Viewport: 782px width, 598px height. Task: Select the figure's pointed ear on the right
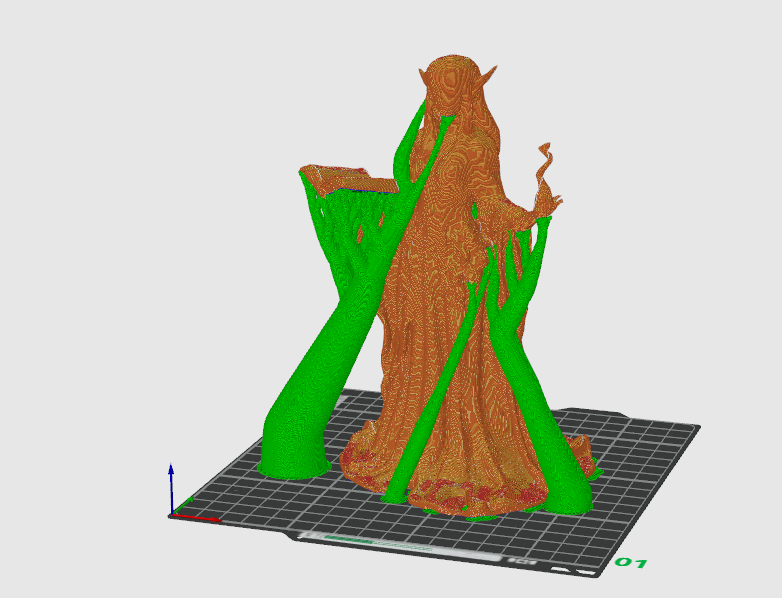click(x=488, y=75)
